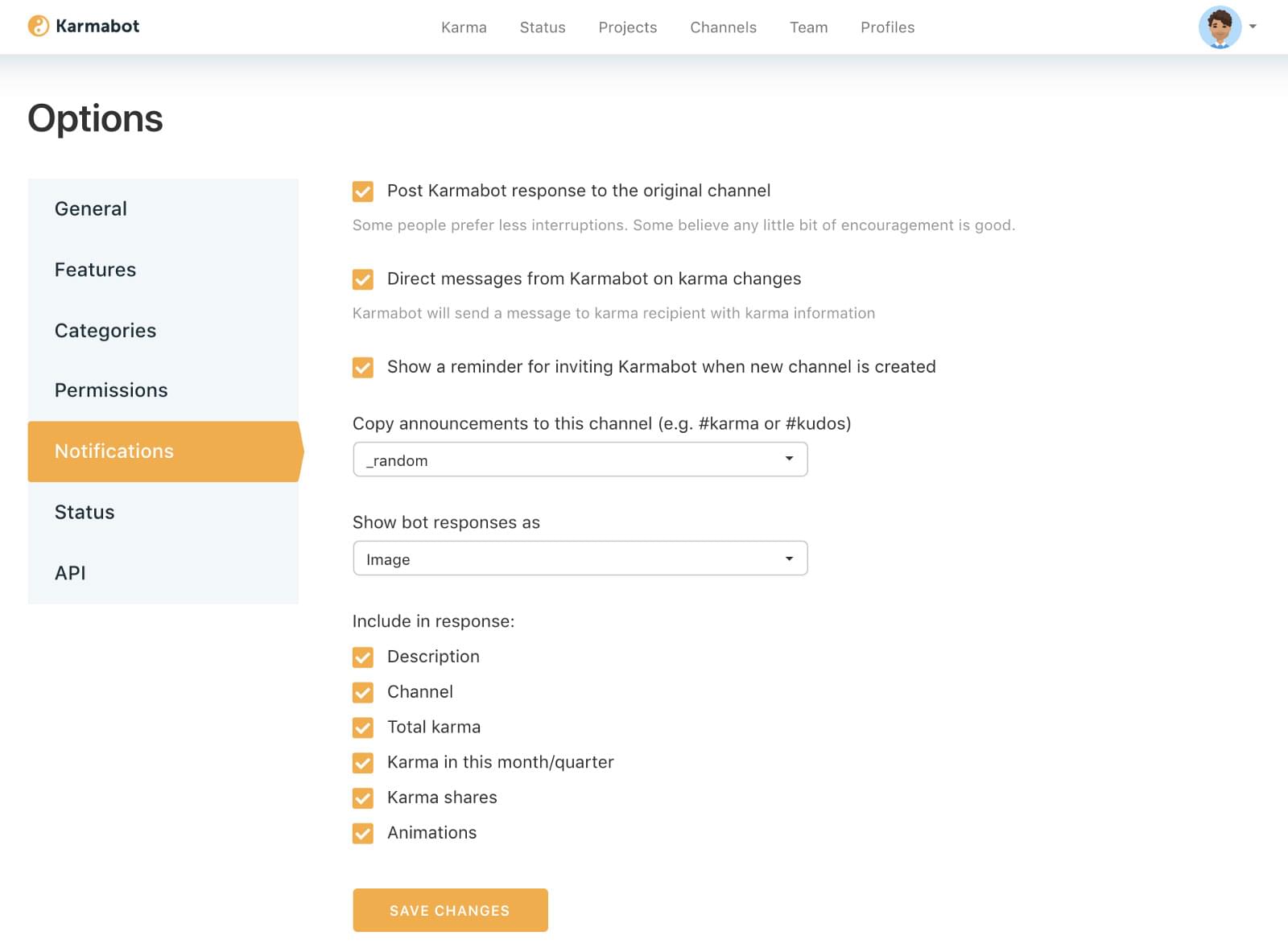Uncheck Post Karmabot response to original channel
The height and width of the screenshot is (944, 1288).
click(x=363, y=192)
